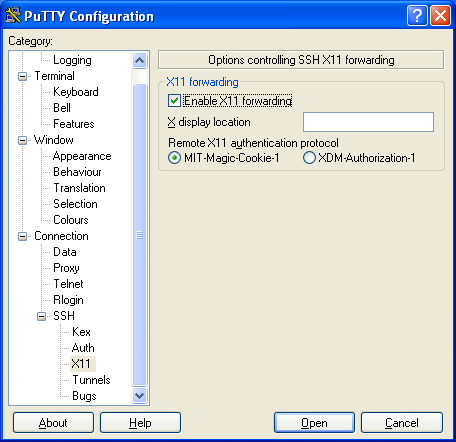Viewport: 456px width, 442px height.
Task: Click the About button
Action: tap(53, 423)
